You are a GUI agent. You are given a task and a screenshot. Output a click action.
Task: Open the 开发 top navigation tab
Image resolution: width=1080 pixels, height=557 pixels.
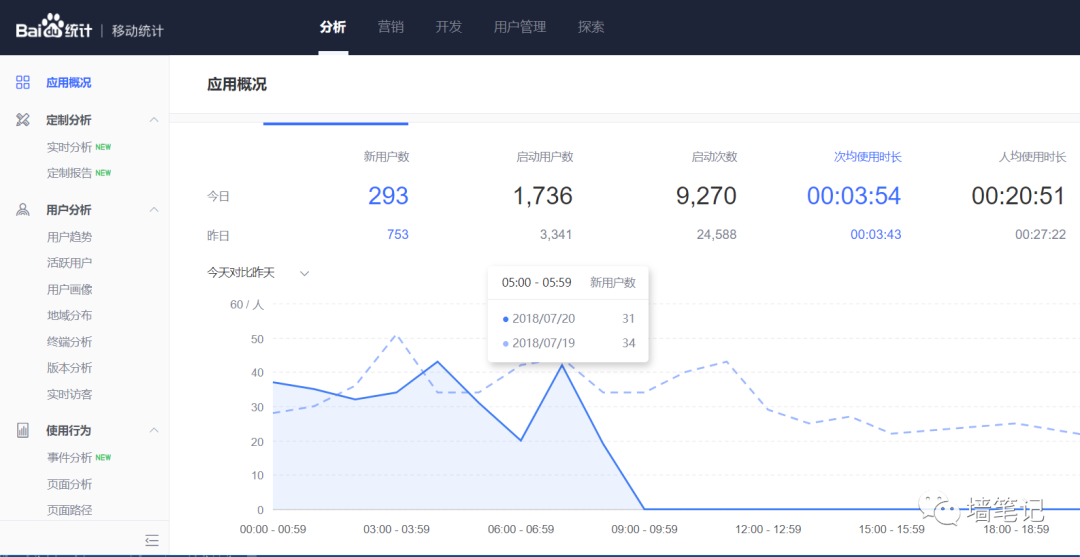(449, 27)
